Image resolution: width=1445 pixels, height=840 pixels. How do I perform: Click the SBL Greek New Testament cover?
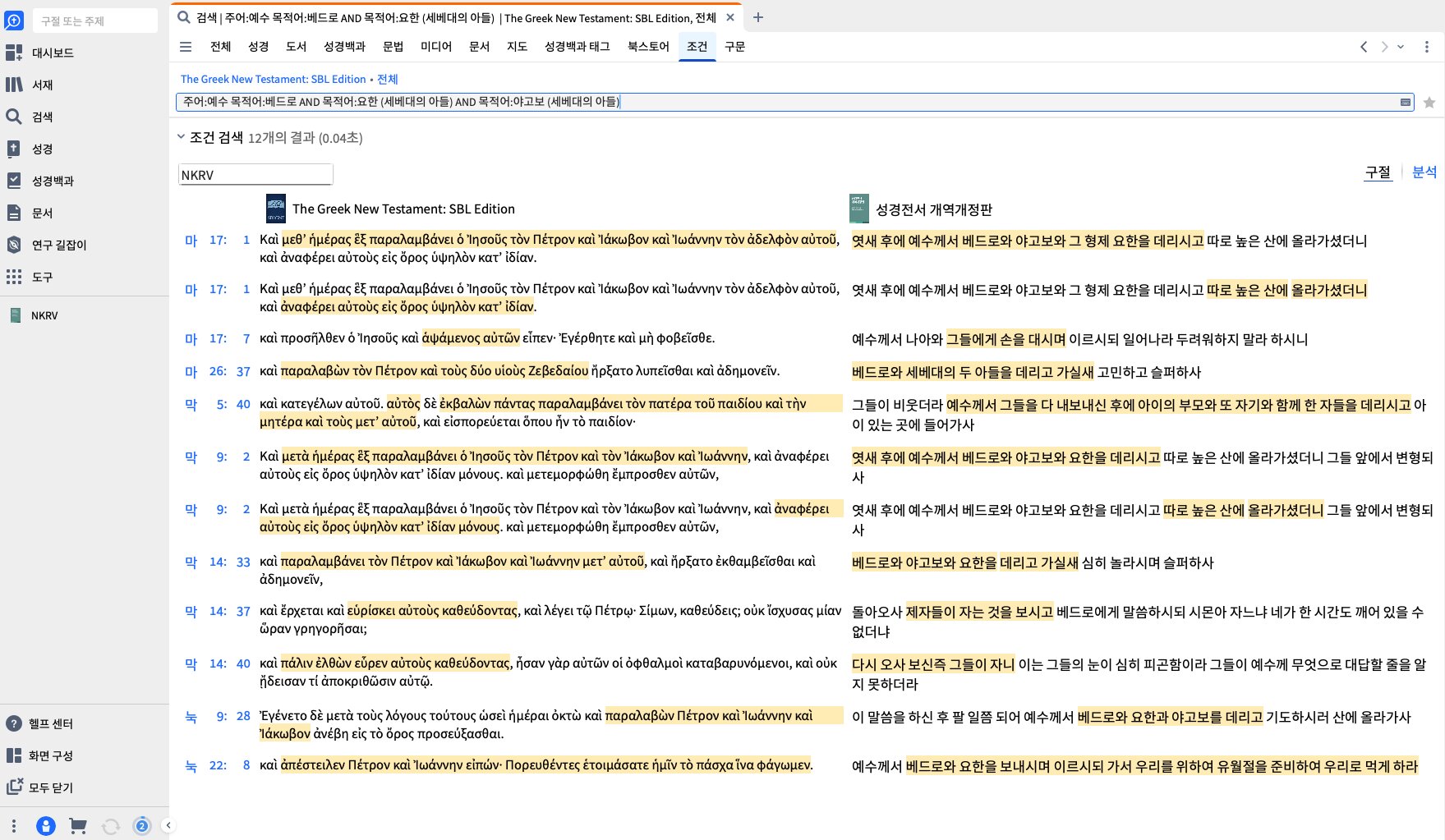tap(276, 209)
